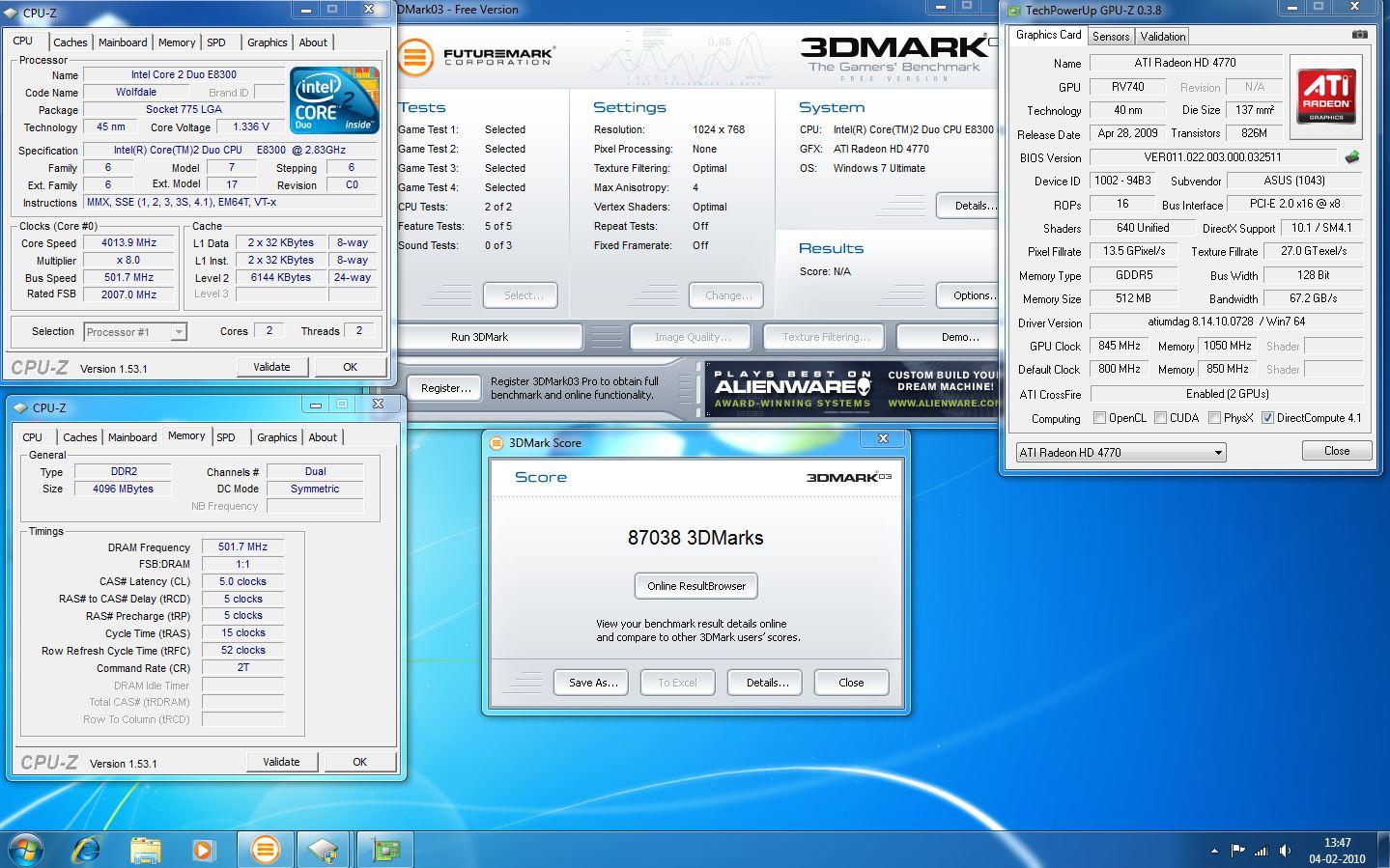Close the 3DMark Score dialog via Close button
Screen dimensions: 1390x868
coord(851,683)
